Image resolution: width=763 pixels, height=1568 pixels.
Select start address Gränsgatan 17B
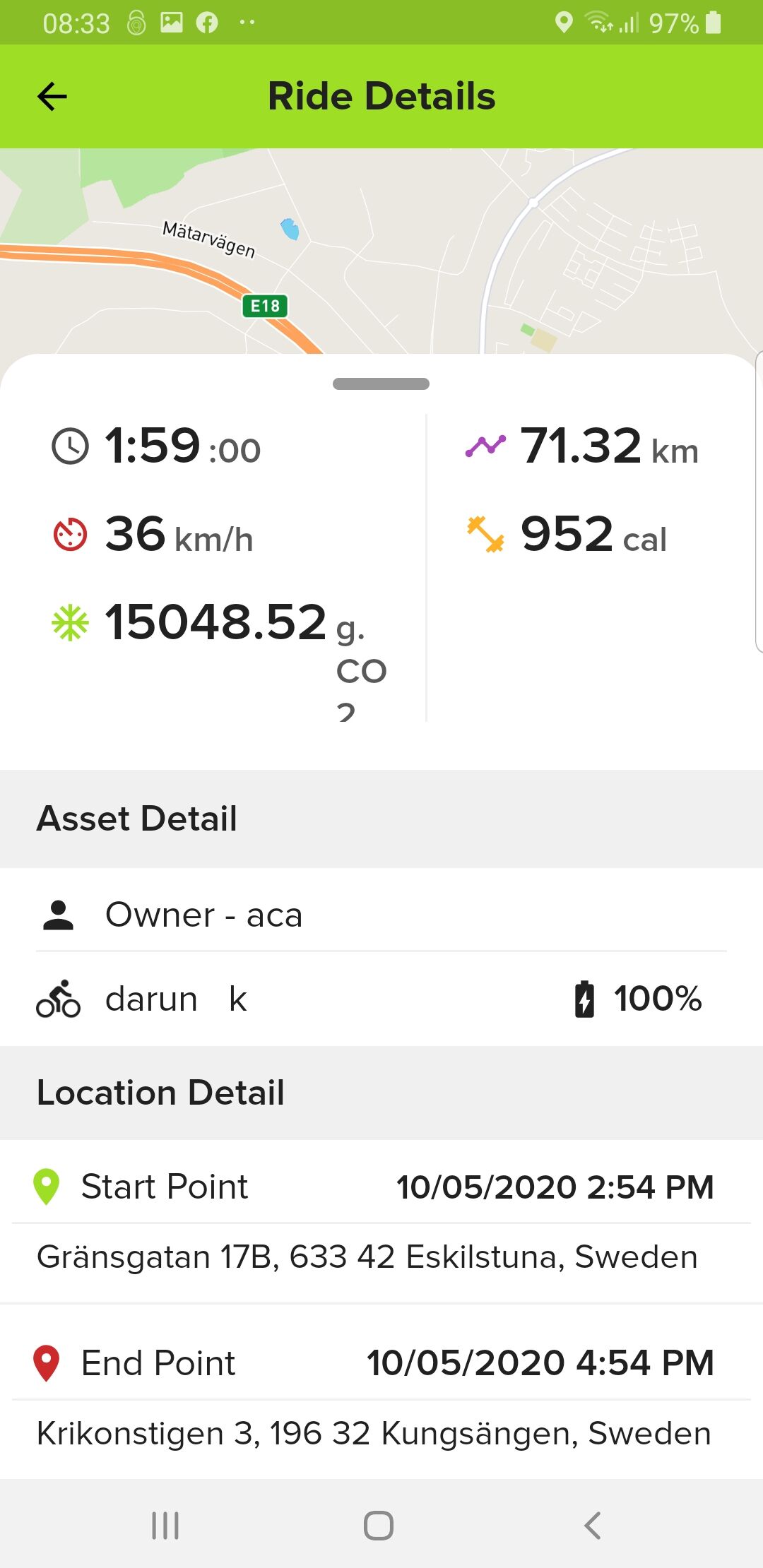(x=367, y=1257)
